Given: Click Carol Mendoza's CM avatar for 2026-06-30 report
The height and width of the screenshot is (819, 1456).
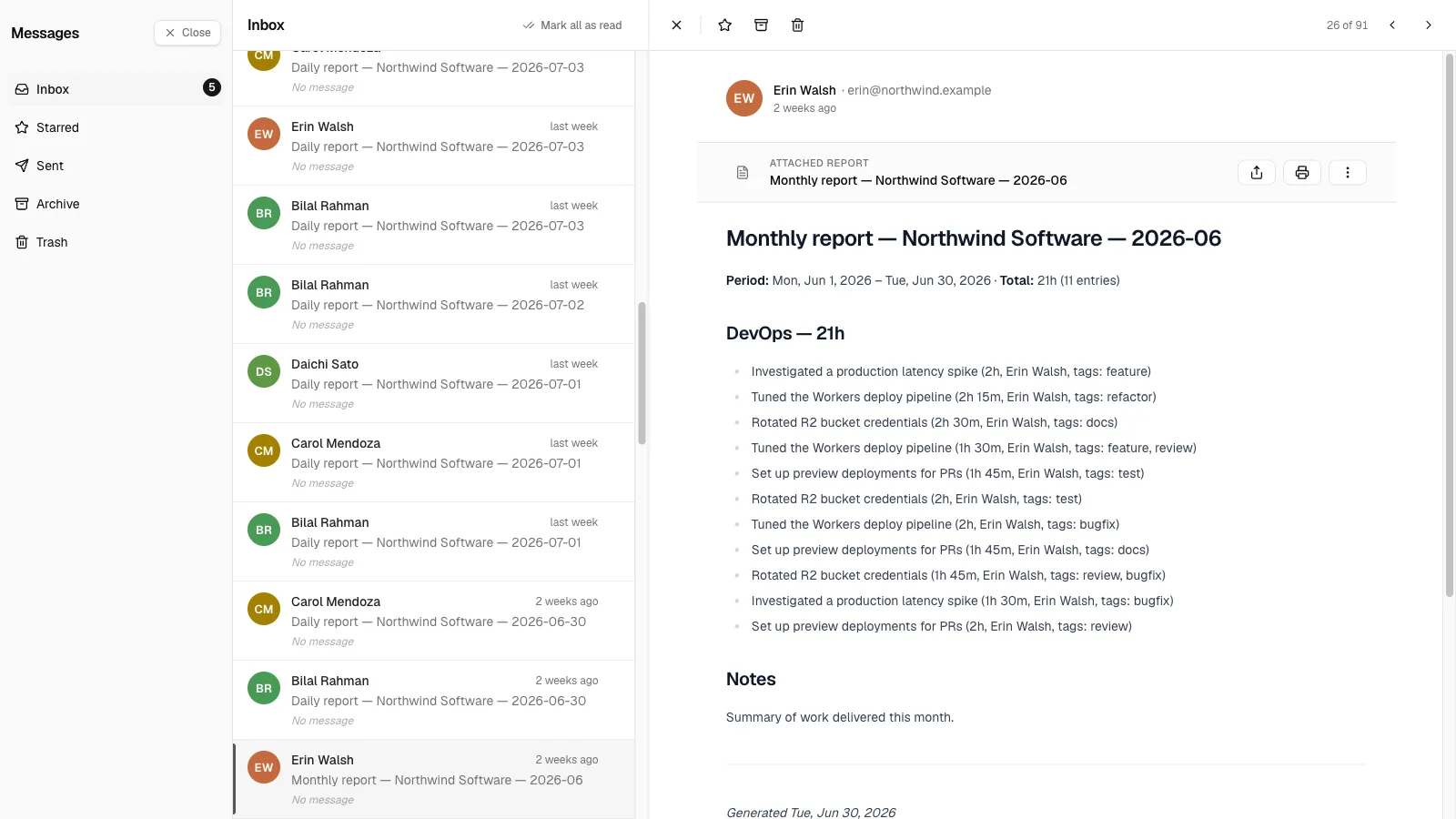Looking at the screenshot, I should tap(264, 609).
